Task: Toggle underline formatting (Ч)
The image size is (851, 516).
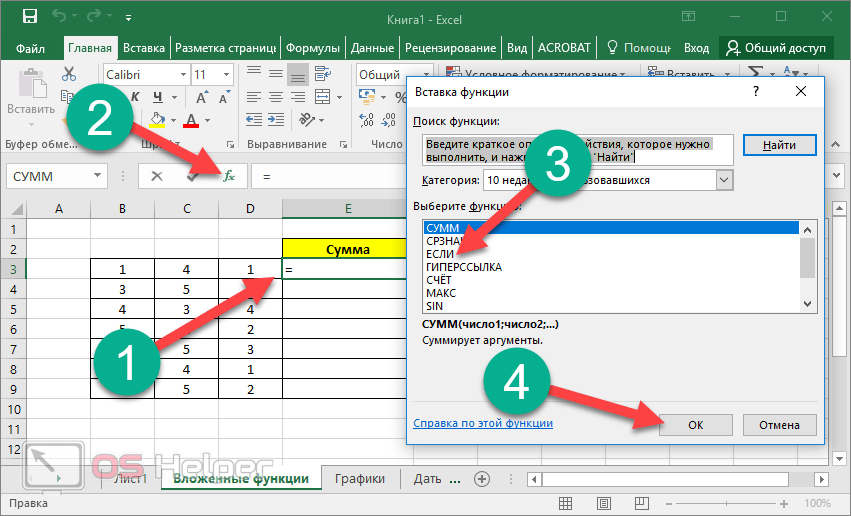Action: click(158, 97)
